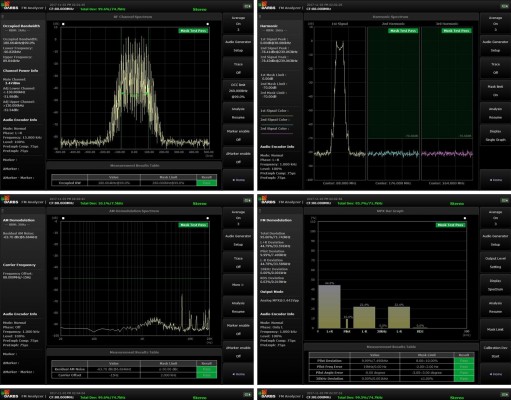
Task: Click Pilot Freq Error row in MPX results table
Action: tap(391, 367)
